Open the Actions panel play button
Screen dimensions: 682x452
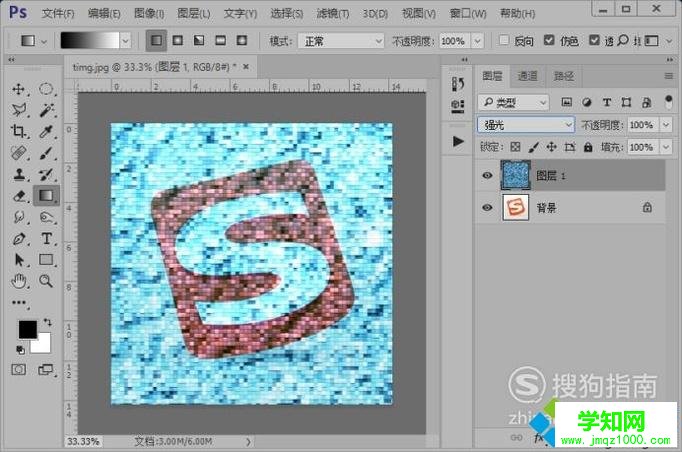pyautogui.click(x=458, y=141)
